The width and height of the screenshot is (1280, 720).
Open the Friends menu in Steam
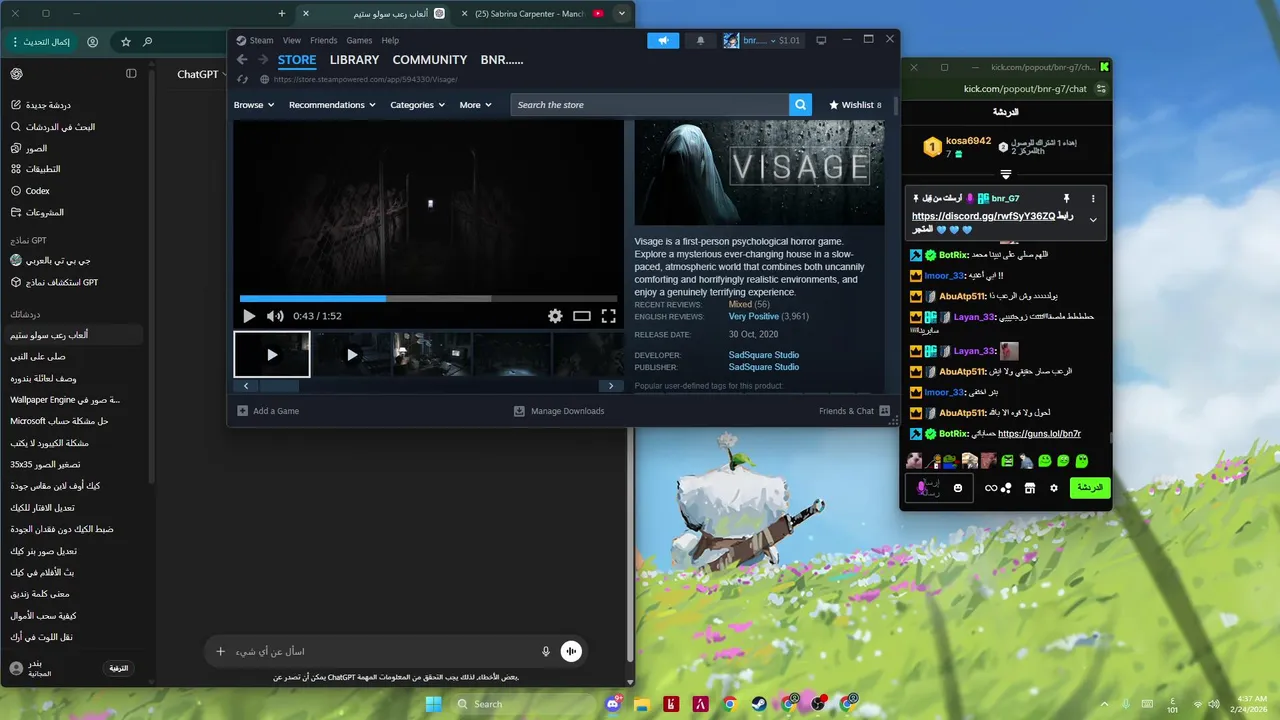(324, 40)
